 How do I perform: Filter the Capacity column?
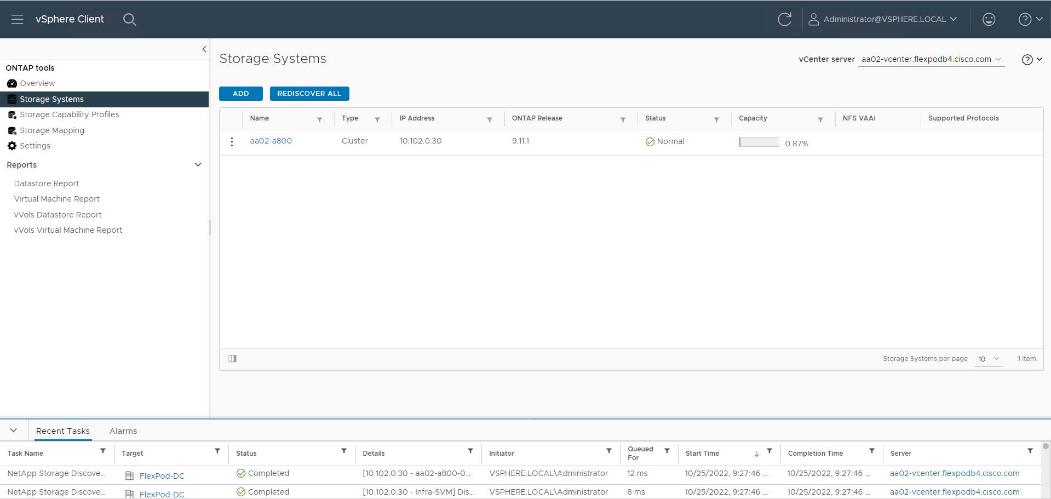[x=820, y=119]
